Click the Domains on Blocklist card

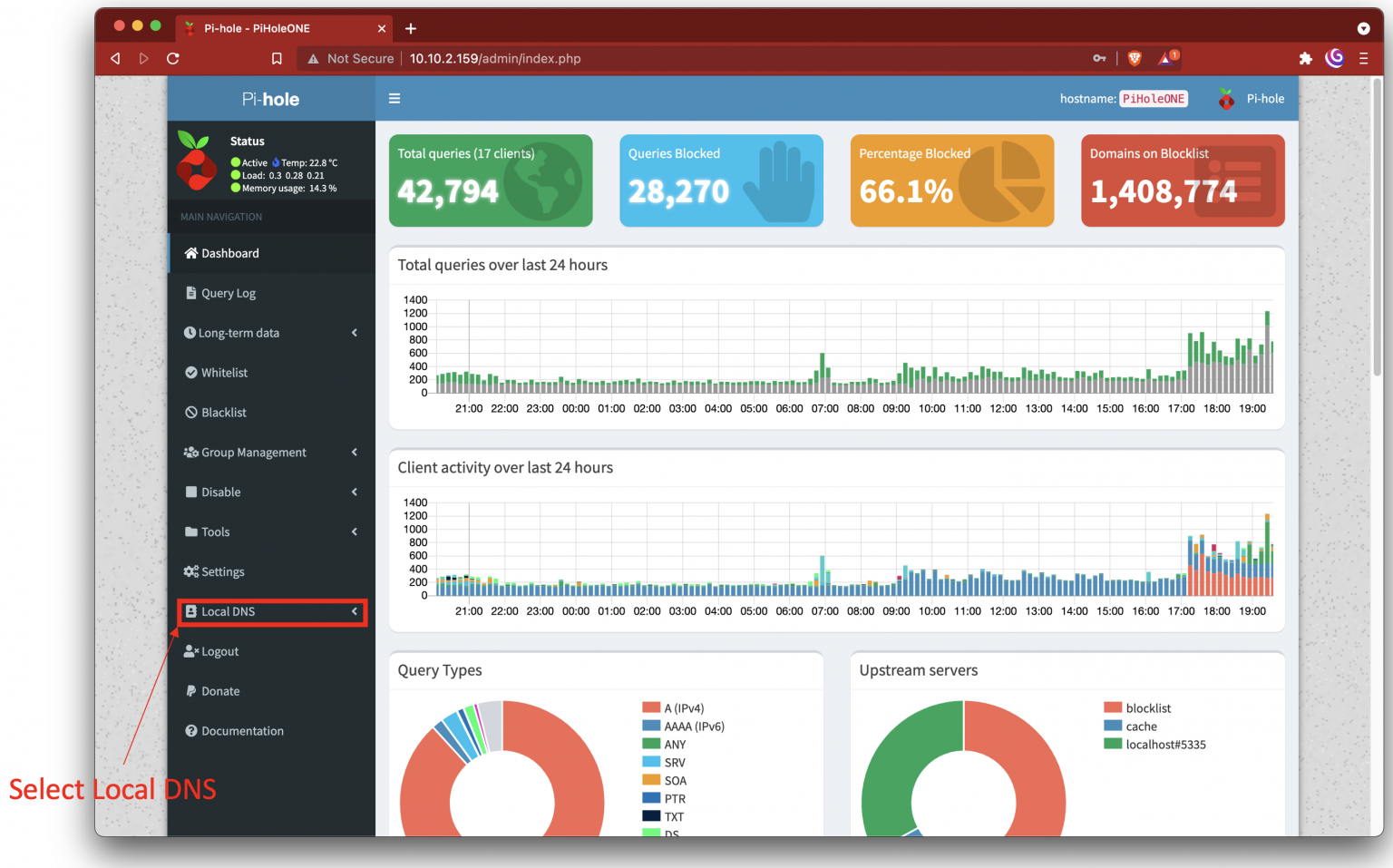coord(1182,180)
